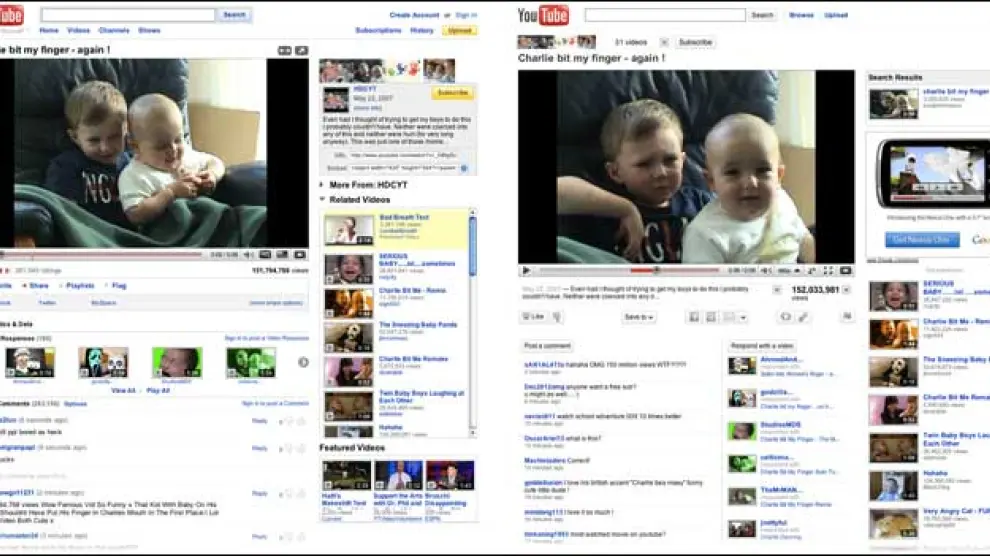
Task: Click the HDCYT channel avatar in left layout
Action: pyautogui.click(x=335, y=99)
